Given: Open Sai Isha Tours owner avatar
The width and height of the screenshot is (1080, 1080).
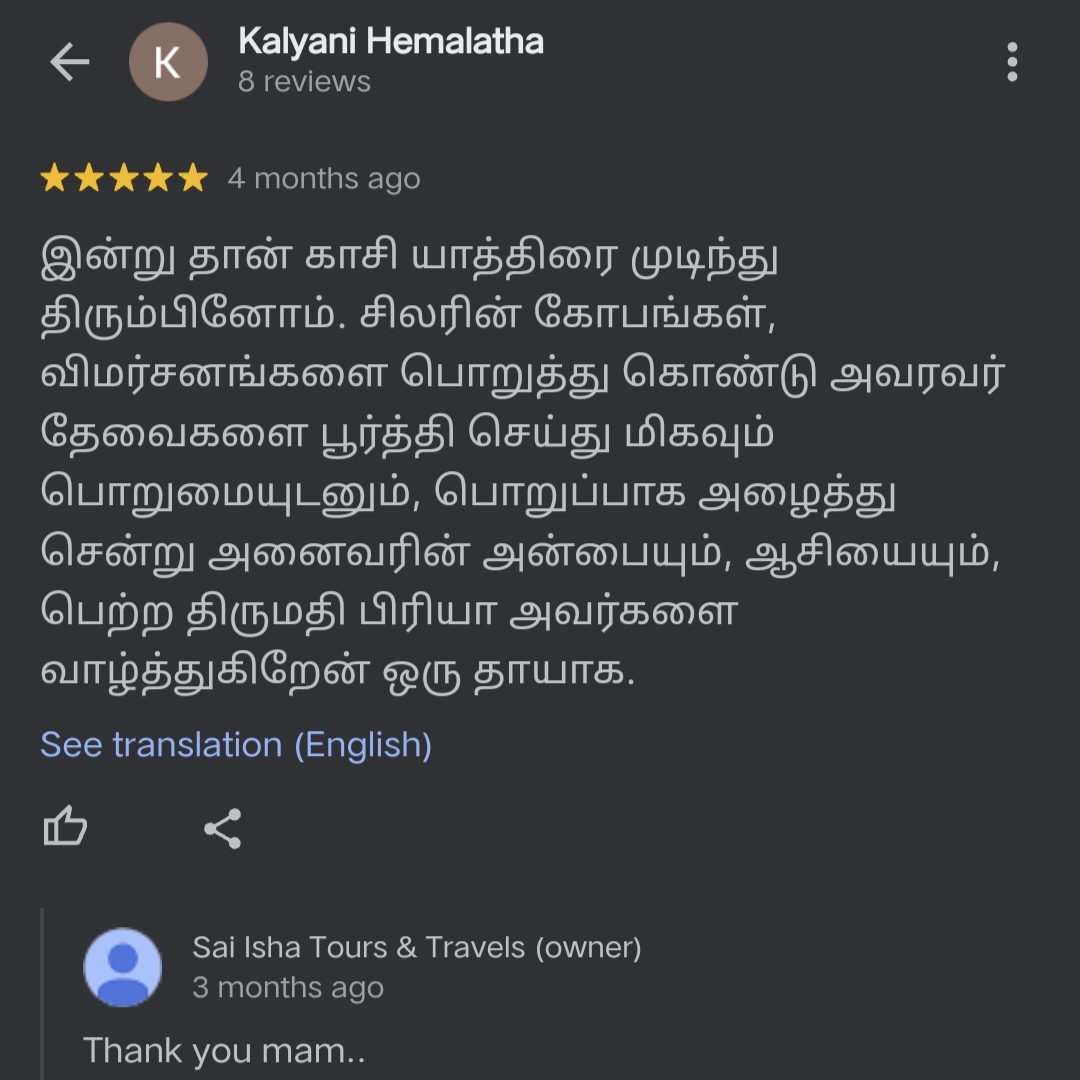Looking at the screenshot, I should [x=123, y=967].
